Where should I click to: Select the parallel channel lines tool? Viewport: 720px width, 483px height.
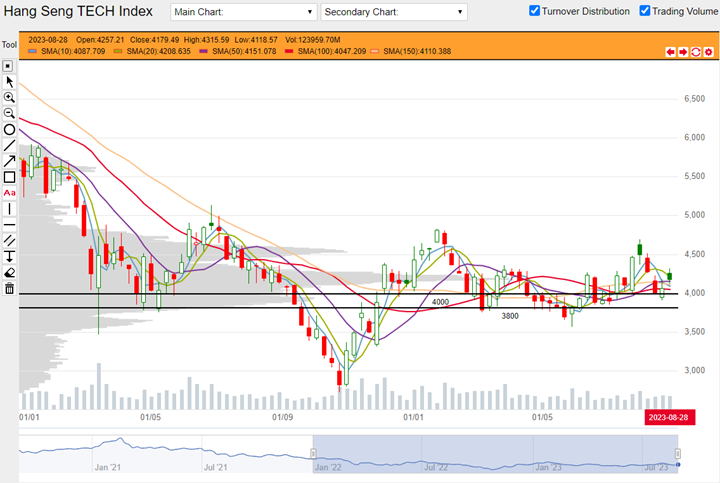[x=9, y=241]
